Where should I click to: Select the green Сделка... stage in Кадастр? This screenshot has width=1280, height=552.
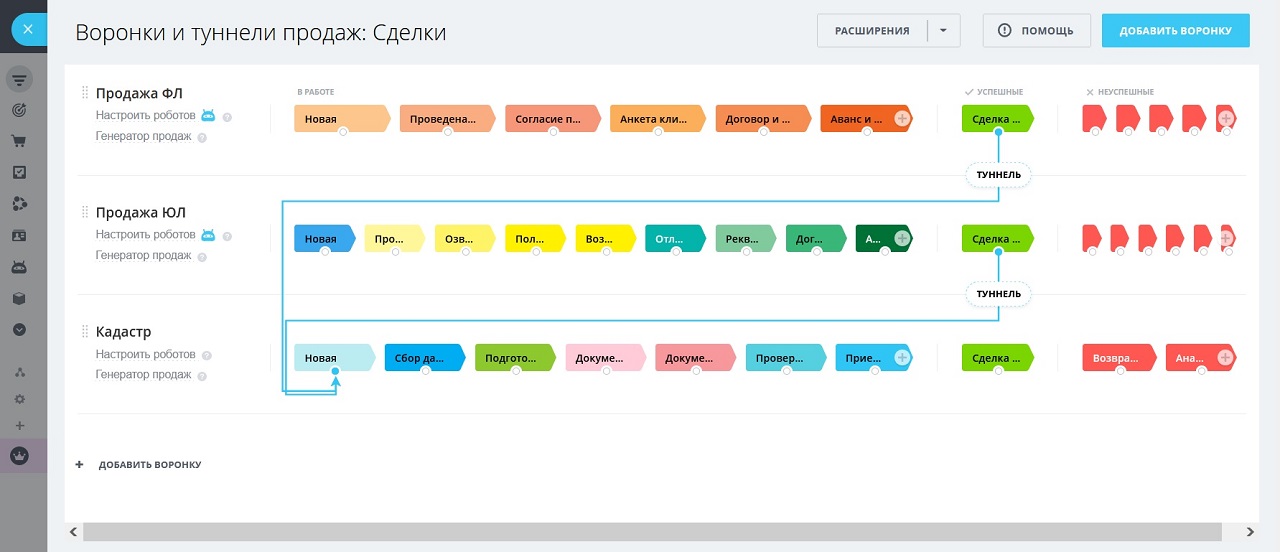pos(998,357)
